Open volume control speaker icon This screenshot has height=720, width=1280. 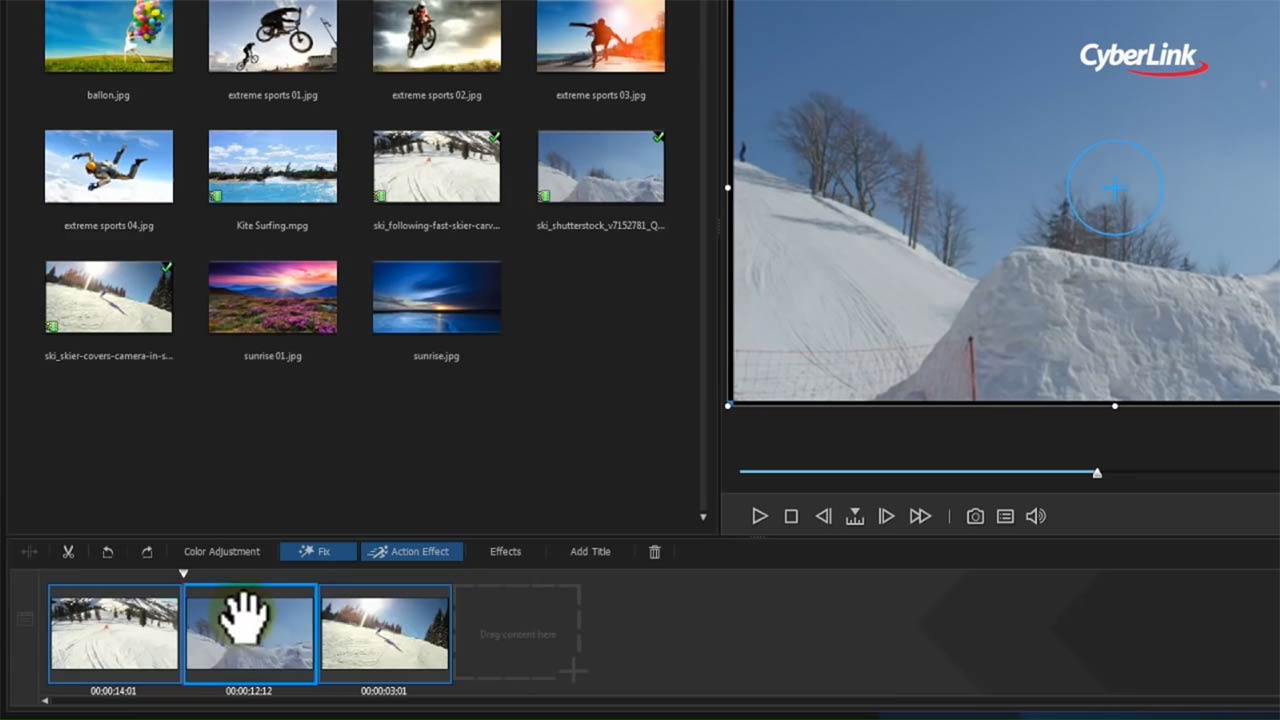coord(1036,516)
